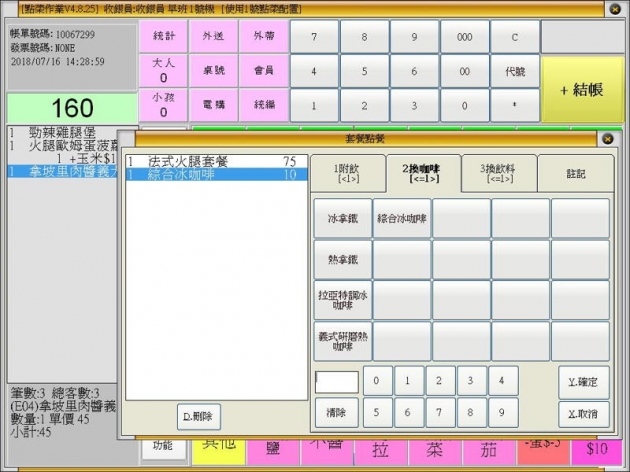This screenshot has width=630, height=472.
Task: Choose 外帶 takeout order type
Action: [263, 36]
